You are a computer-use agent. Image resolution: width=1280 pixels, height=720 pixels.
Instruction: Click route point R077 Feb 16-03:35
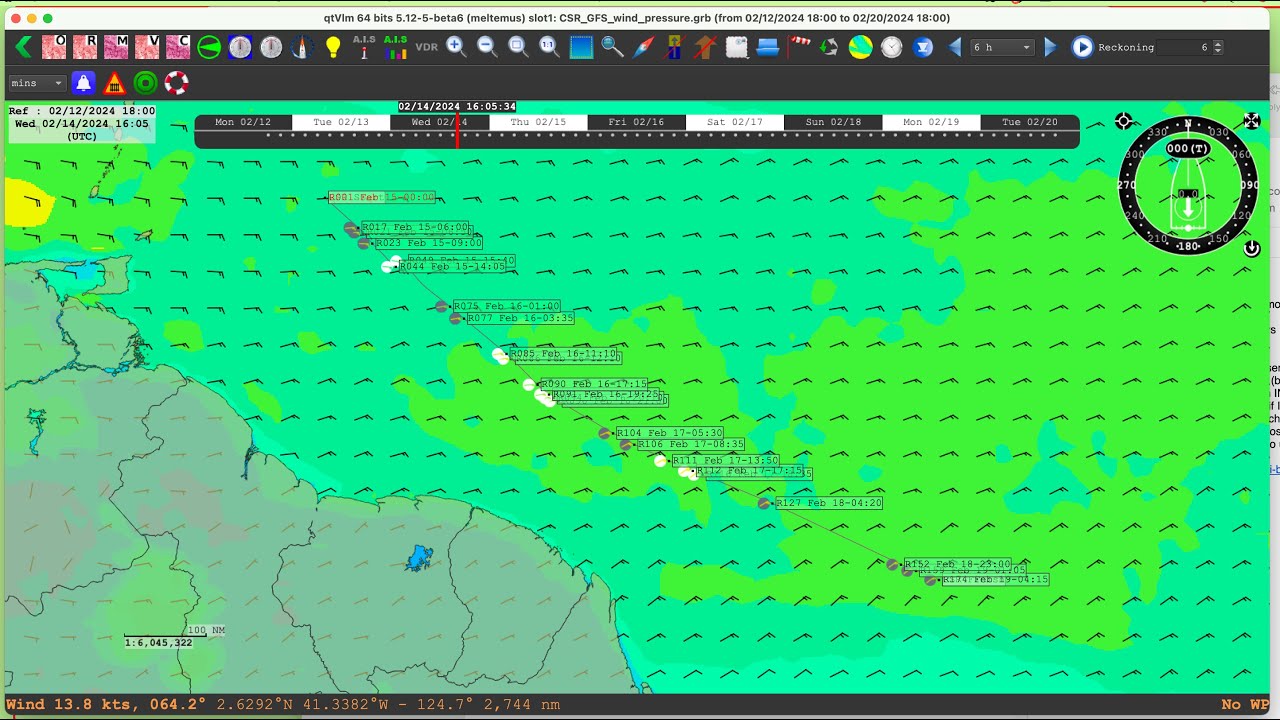click(520, 319)
